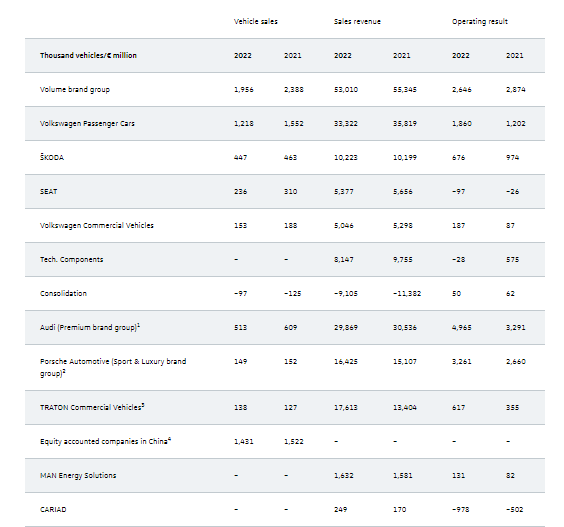Click the MAN Energy Solutions row label
This screenshot has height=527, width=564.
(78, 476)
